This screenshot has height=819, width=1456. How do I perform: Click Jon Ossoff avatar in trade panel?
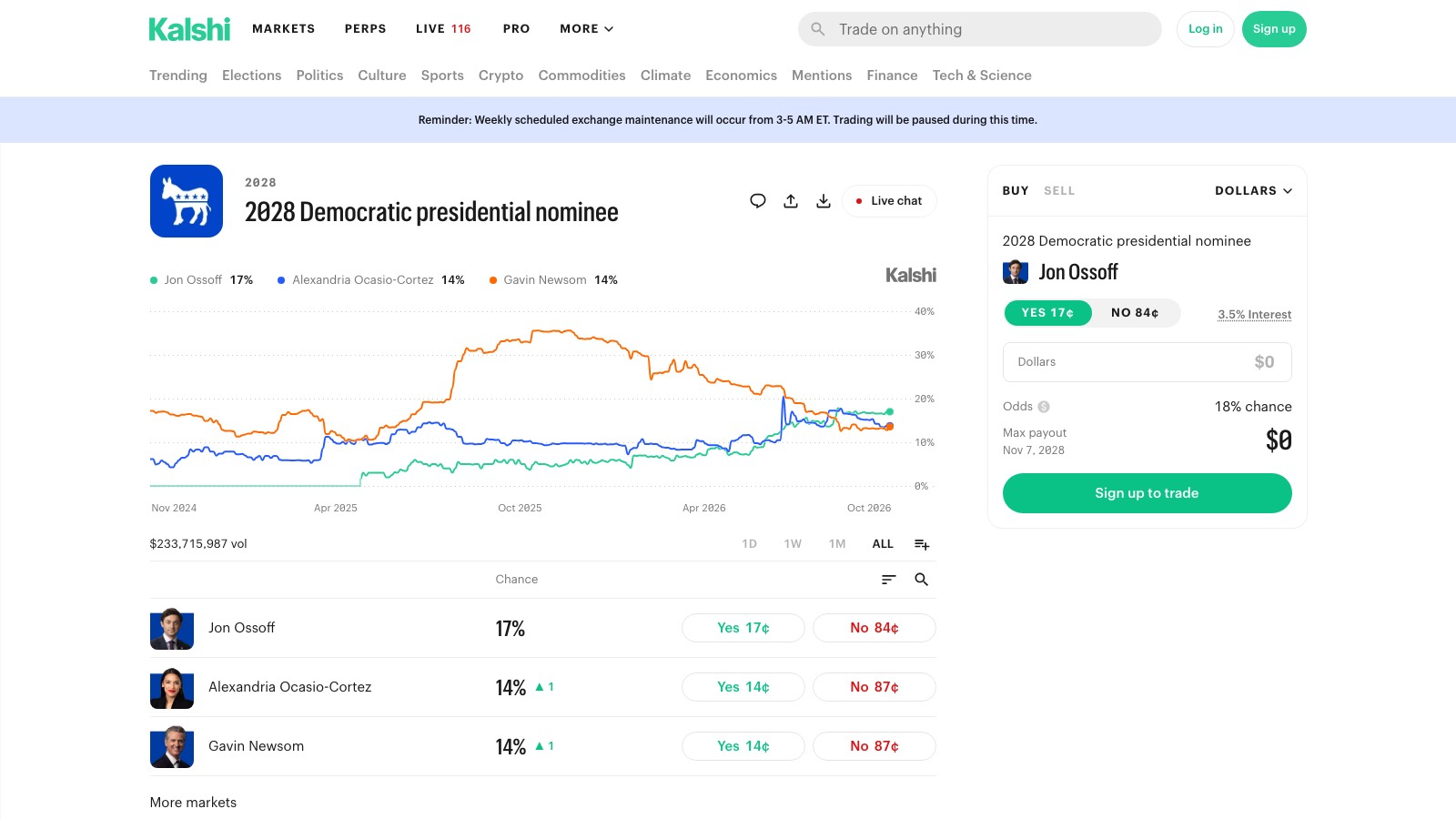coord(1016,272)
